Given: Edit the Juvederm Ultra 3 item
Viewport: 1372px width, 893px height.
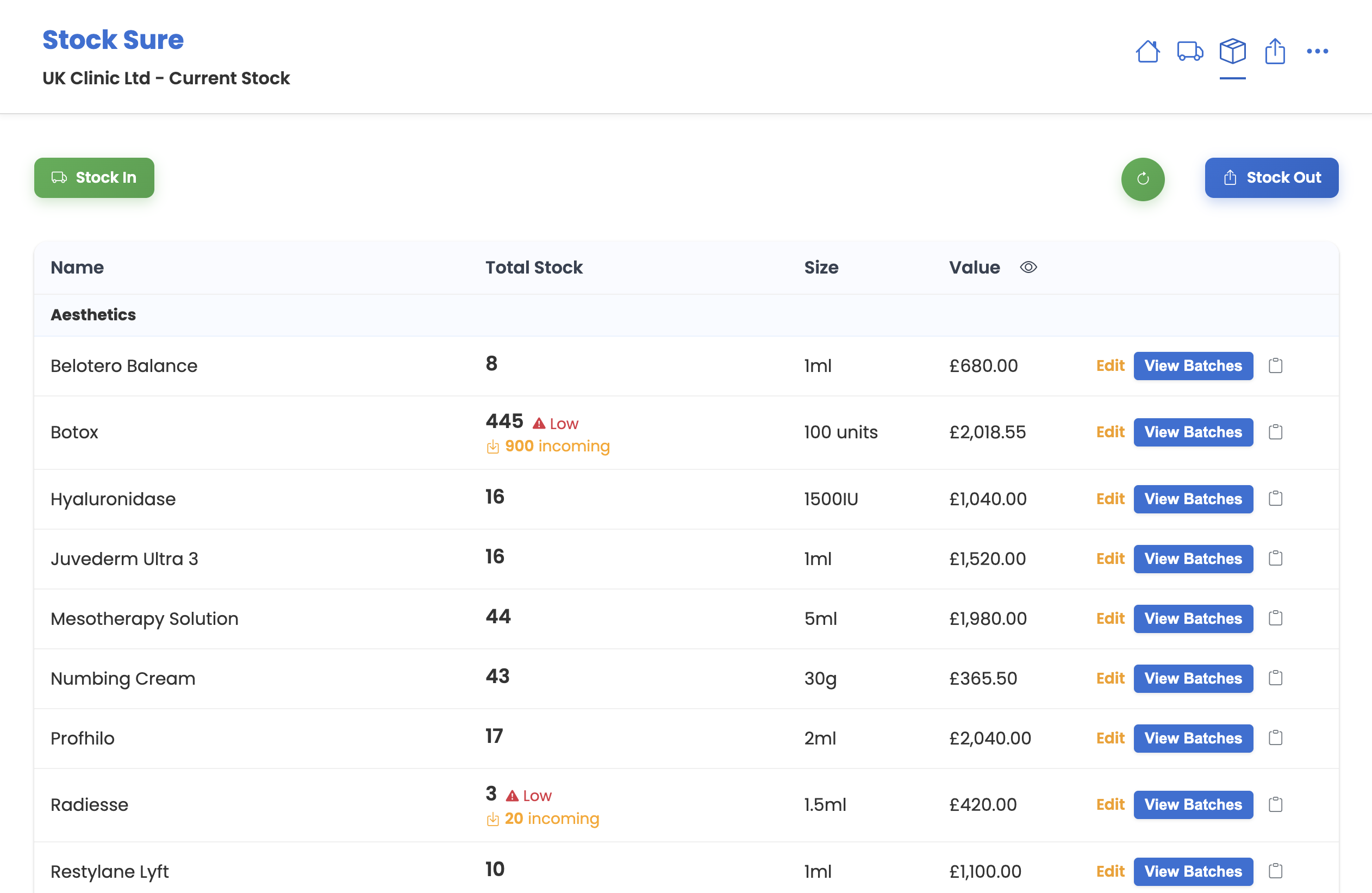Looking at the screenshot, I should tap(1109, 559).
